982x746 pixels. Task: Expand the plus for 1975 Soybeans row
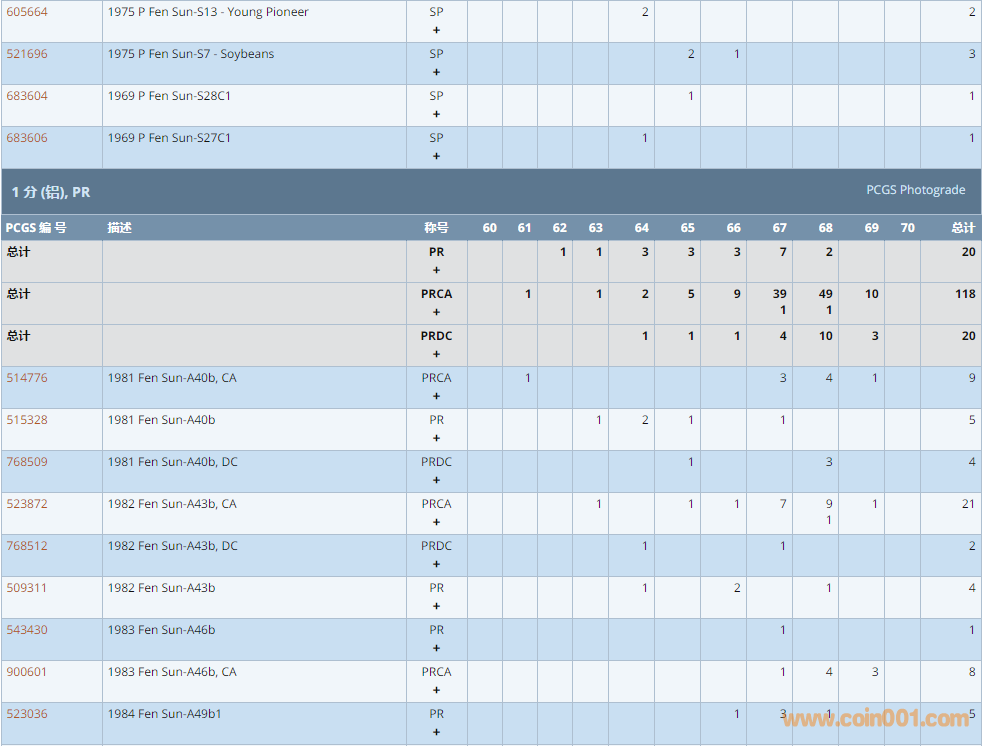[x=436, y=72]
